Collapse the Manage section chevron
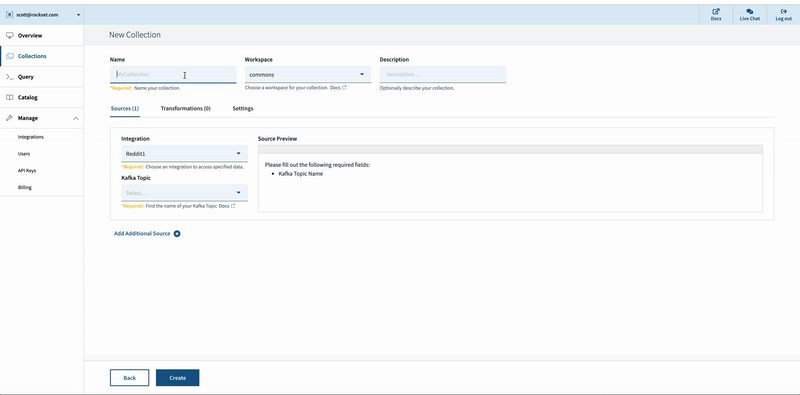 76,118
